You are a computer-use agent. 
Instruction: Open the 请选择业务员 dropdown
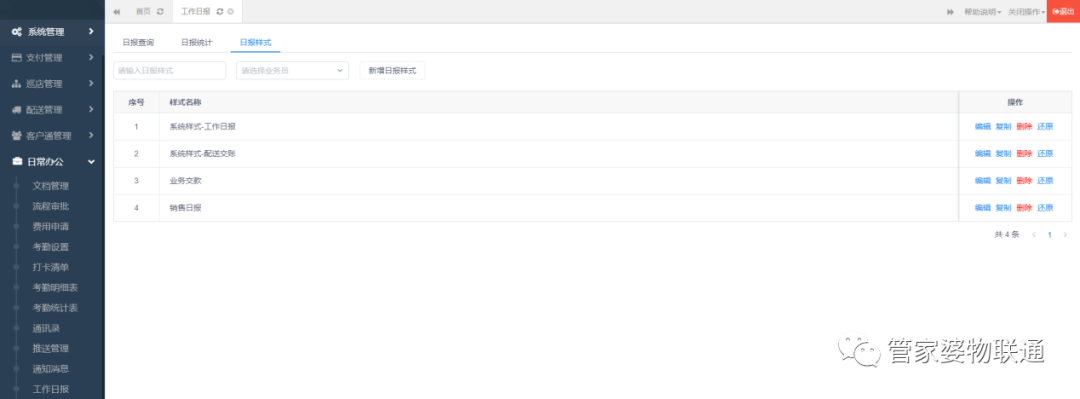(293, 70)
